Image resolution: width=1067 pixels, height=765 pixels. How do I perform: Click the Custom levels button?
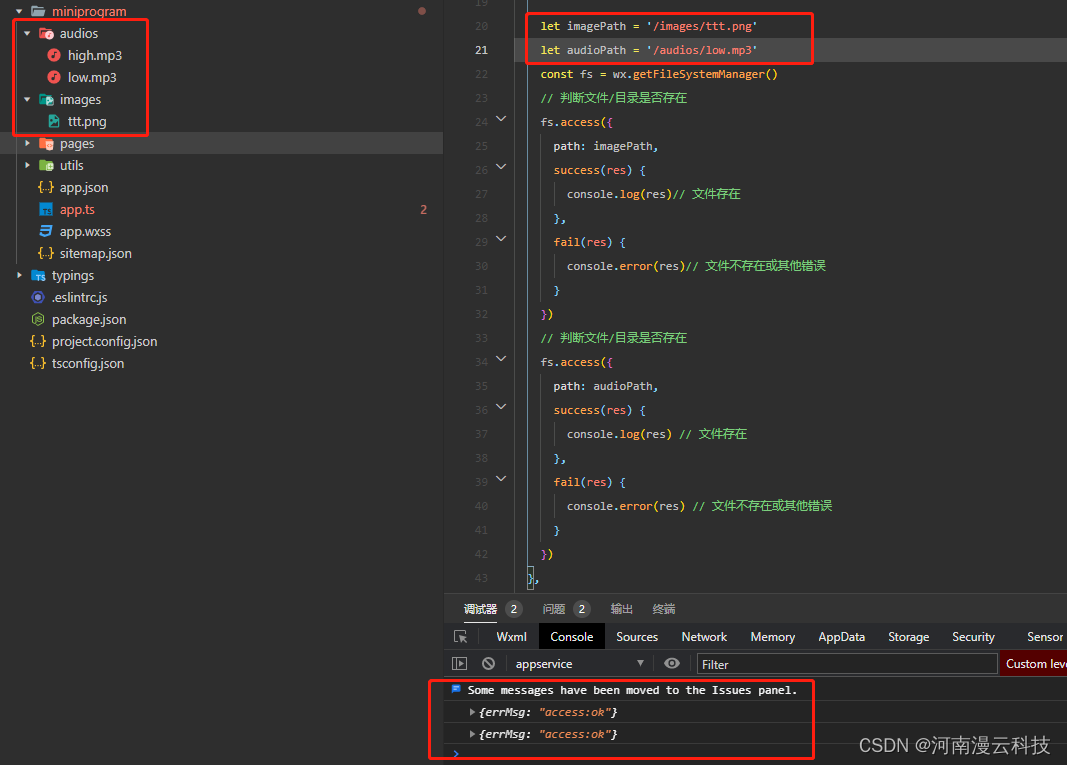tap(1034, 664)
